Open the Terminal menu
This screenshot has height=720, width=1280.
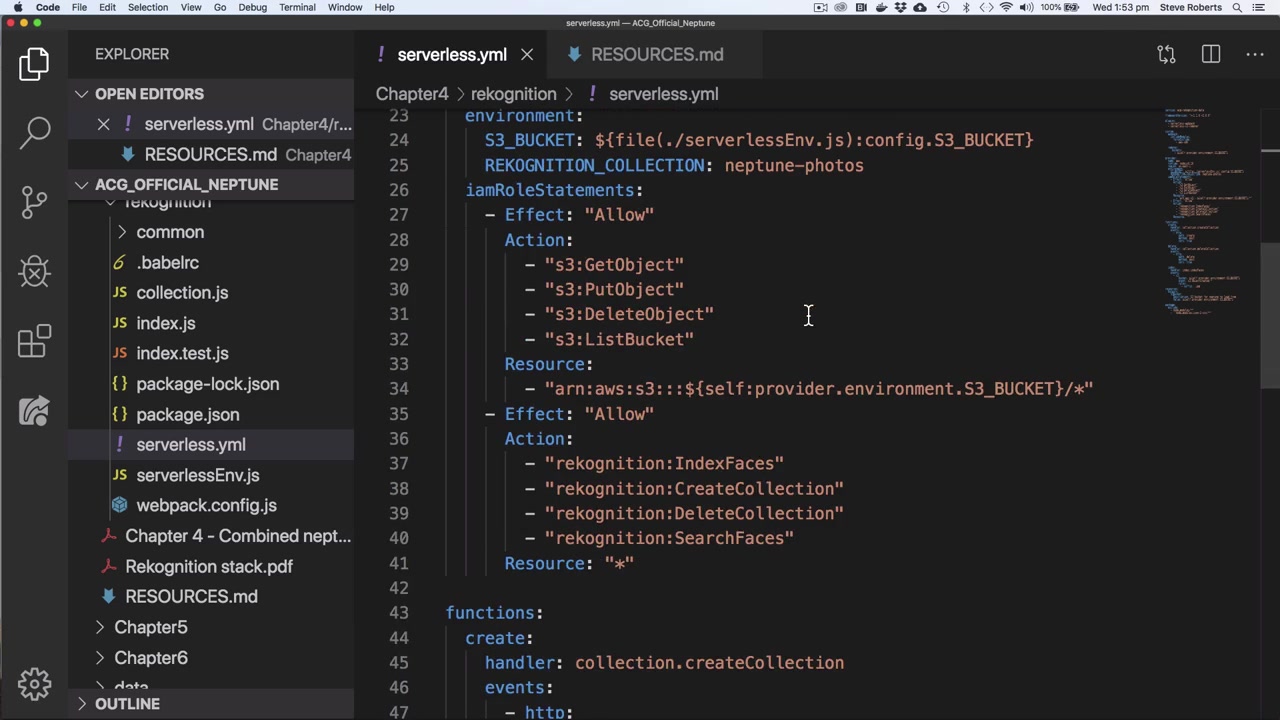pos(297,7)
